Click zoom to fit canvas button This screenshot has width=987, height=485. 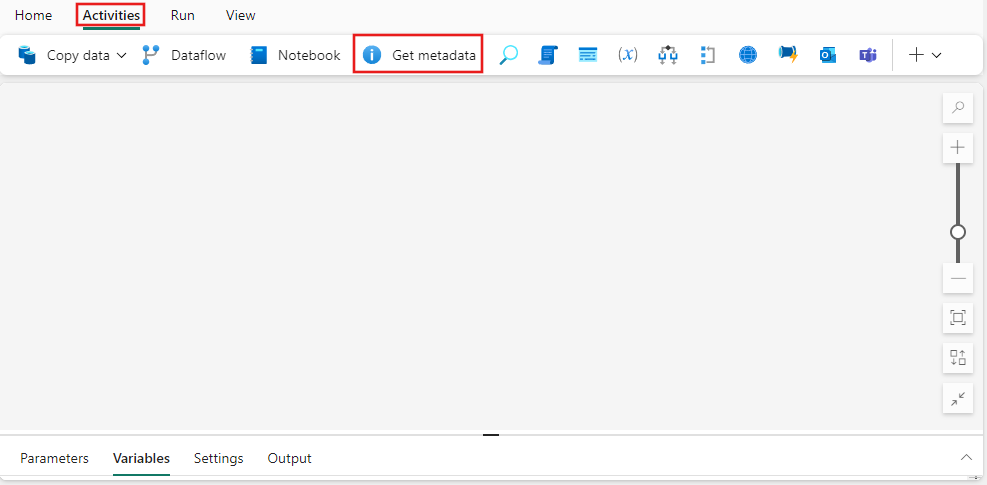point(958,318)
